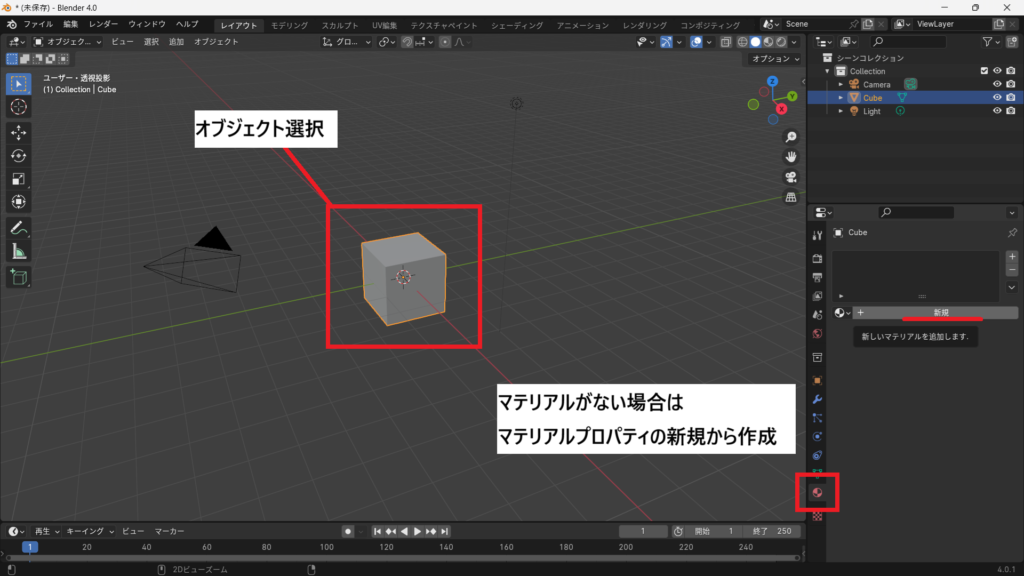Toggle Cube visibility eye in outliner
Image resolution: width=1024 pixels, height=576 pixels.
(x=997, y=97)
